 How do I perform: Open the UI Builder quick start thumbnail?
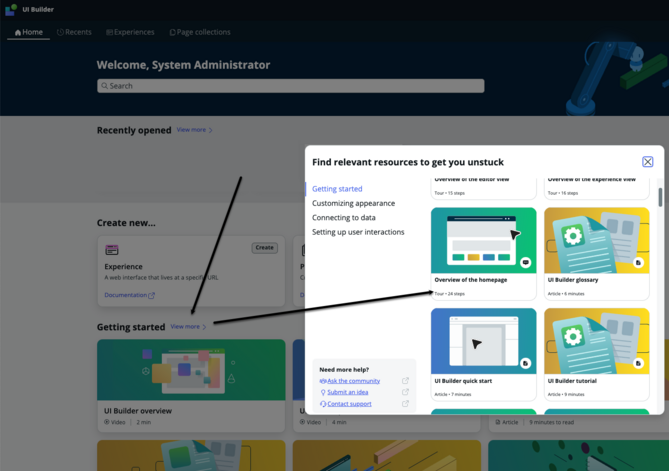click(x=483, y=341)
